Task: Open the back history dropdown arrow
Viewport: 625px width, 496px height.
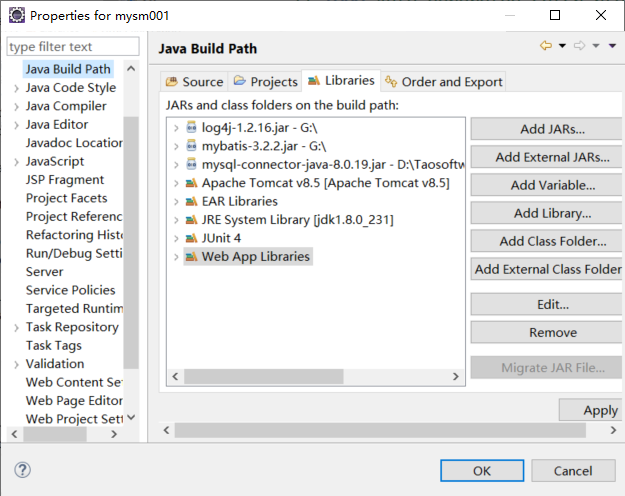Action: 562,46
